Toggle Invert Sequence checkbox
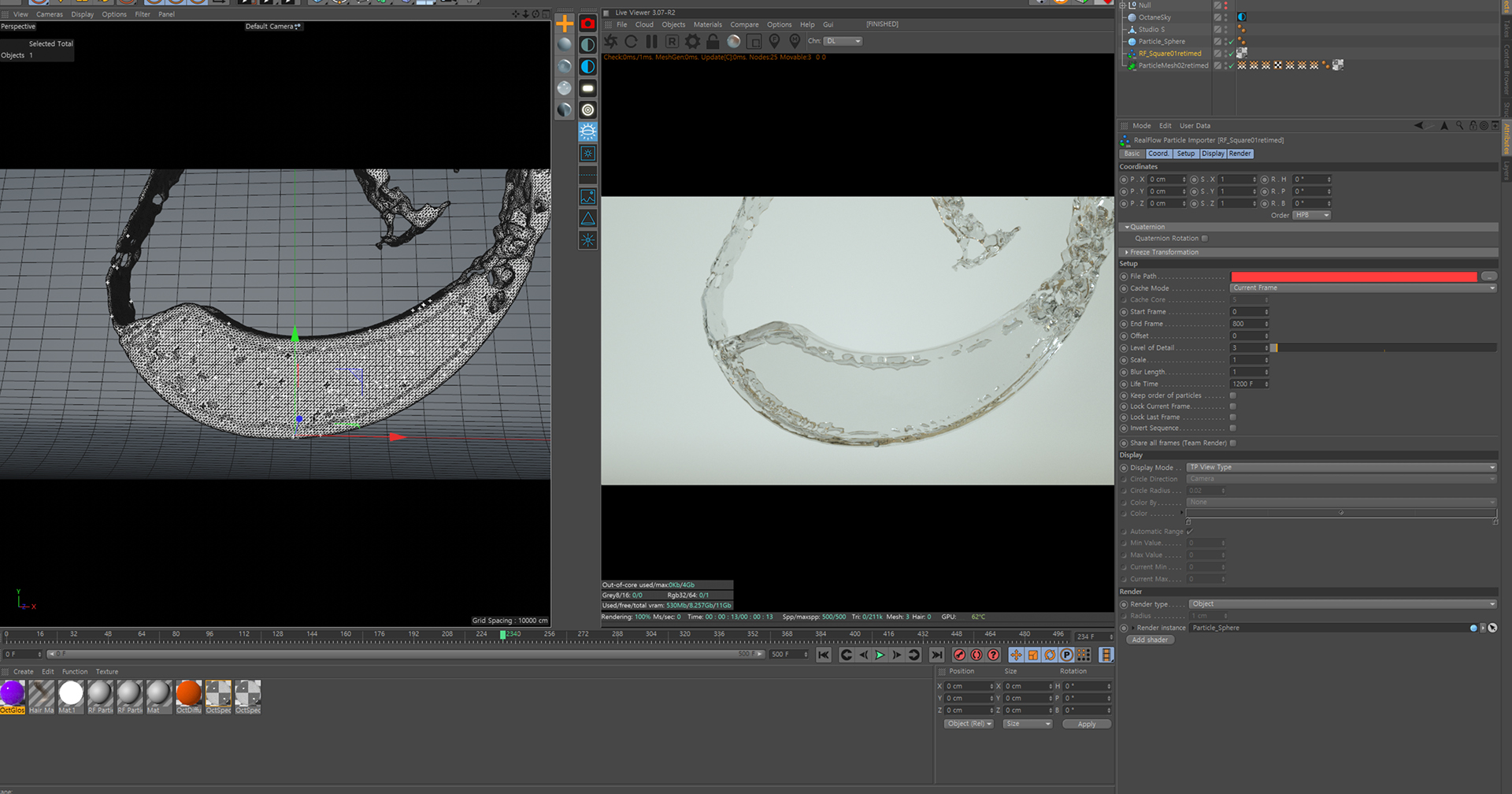 [1232, 429]
